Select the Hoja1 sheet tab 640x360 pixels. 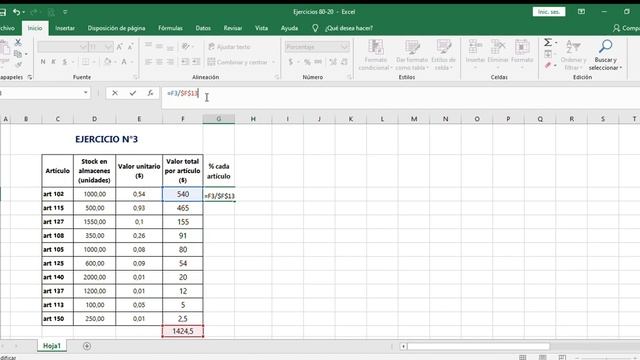(x=52, y=346)
